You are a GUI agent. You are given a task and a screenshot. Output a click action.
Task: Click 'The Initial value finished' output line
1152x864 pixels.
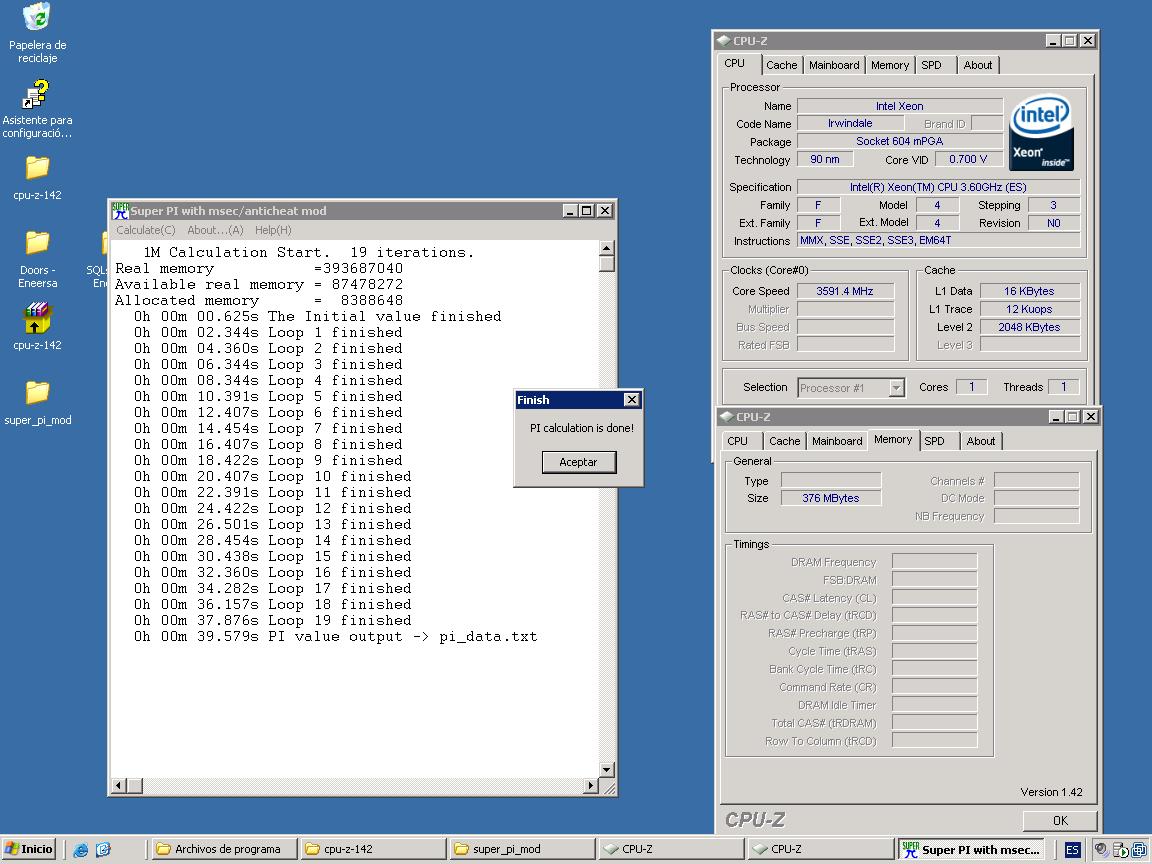point(317,316)
